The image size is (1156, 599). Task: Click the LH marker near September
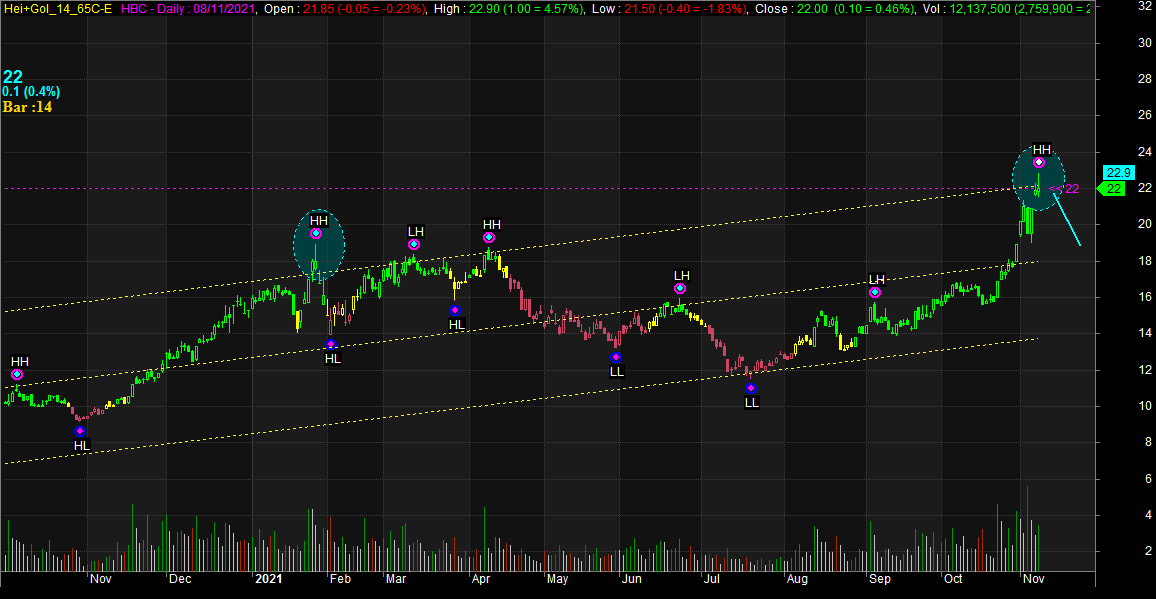[x=875, y=292]
